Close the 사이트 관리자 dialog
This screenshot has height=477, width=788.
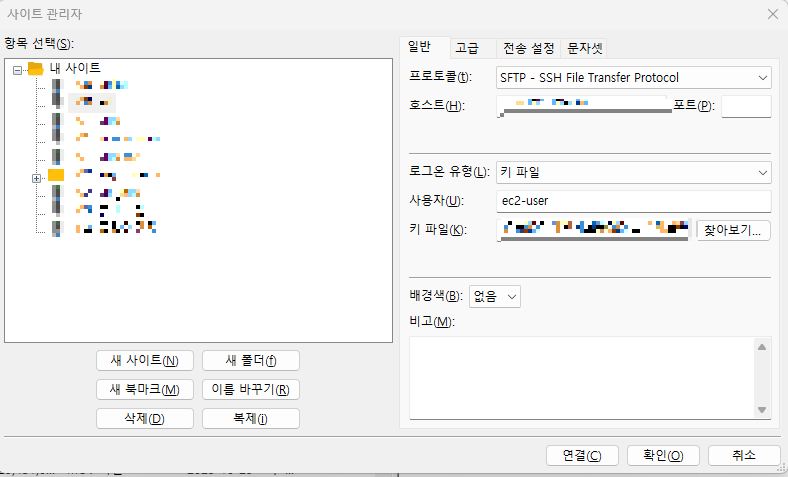pyautogui.click(x=773, y=14)
